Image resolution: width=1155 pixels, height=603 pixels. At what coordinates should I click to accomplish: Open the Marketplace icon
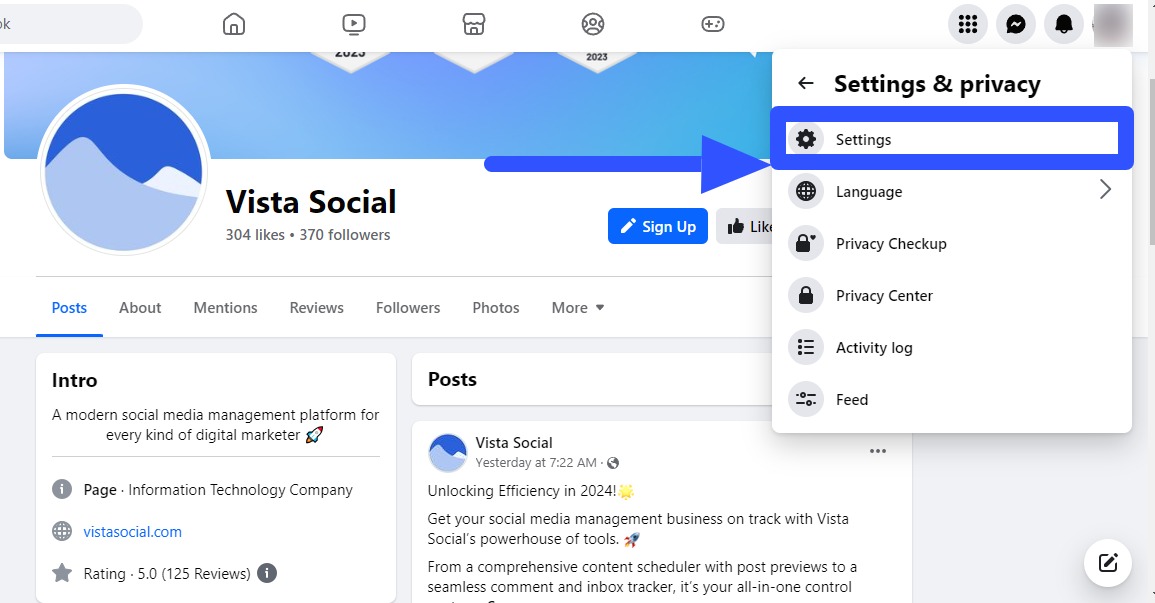473,24
